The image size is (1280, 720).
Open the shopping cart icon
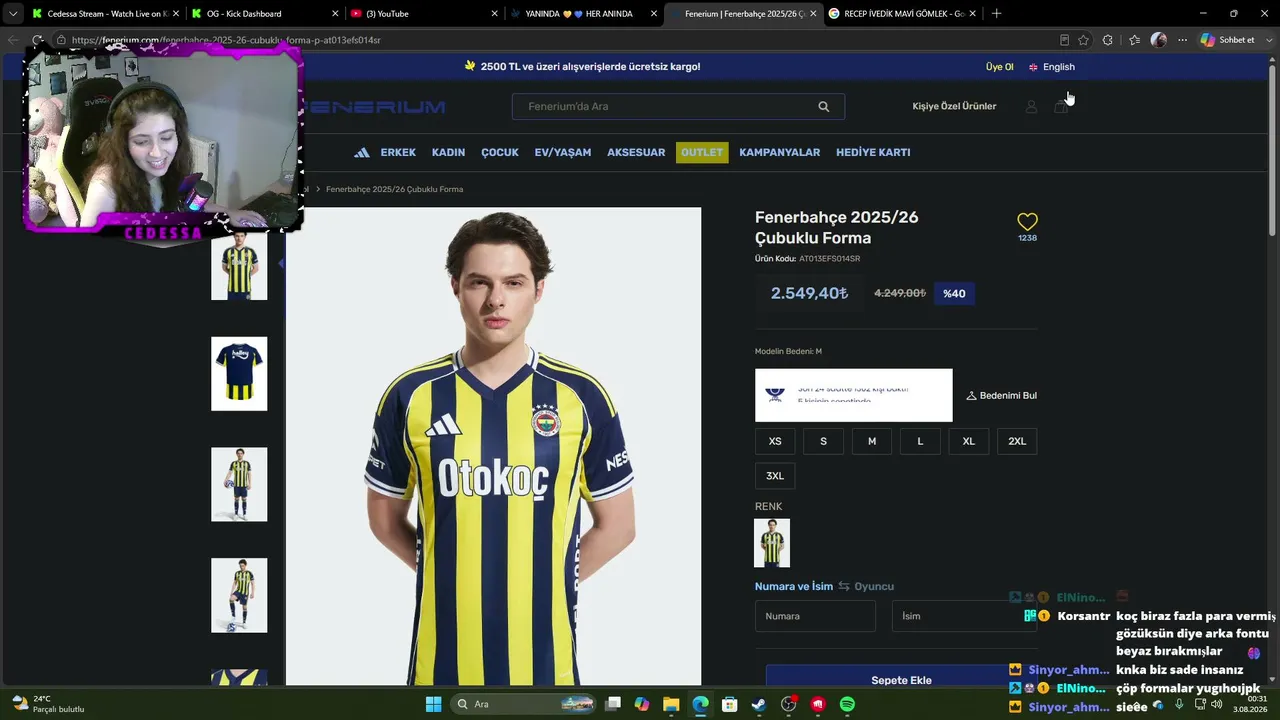point(1061,107)
